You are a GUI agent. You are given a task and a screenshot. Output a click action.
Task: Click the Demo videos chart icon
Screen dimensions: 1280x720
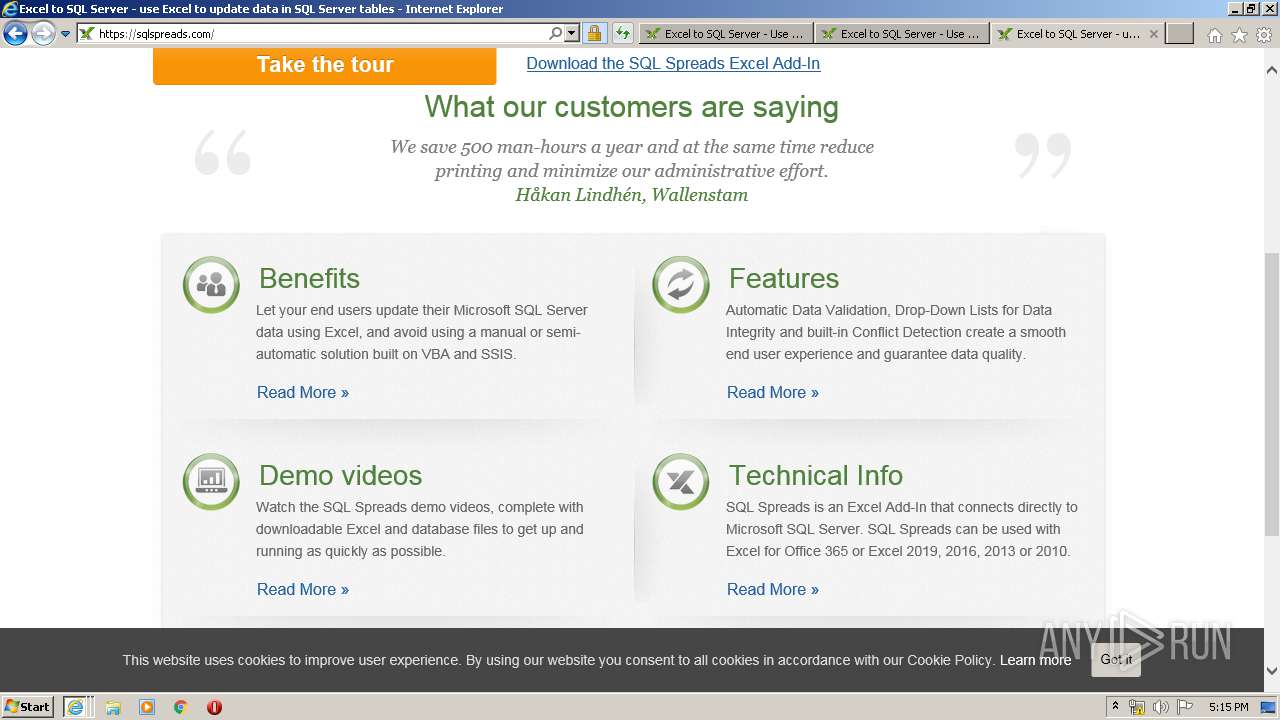coord(211,482)
